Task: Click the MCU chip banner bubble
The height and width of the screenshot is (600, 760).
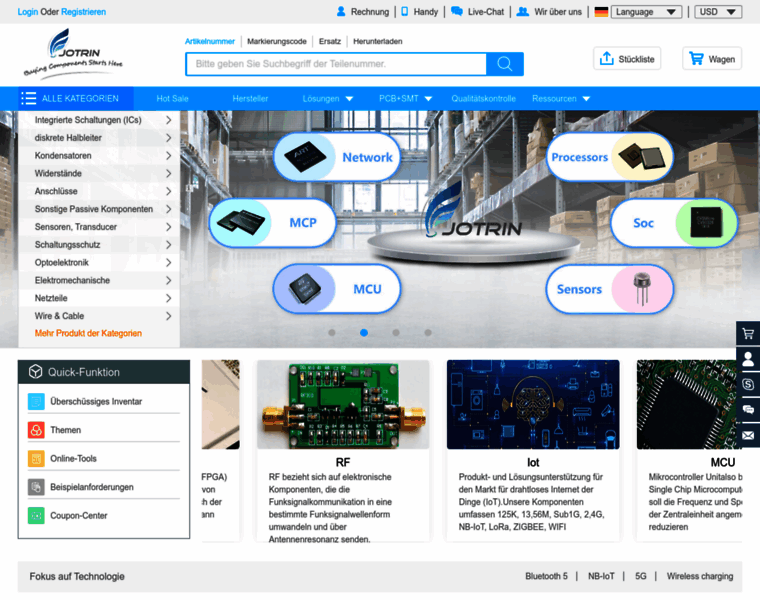Action: tap(337, 289)
